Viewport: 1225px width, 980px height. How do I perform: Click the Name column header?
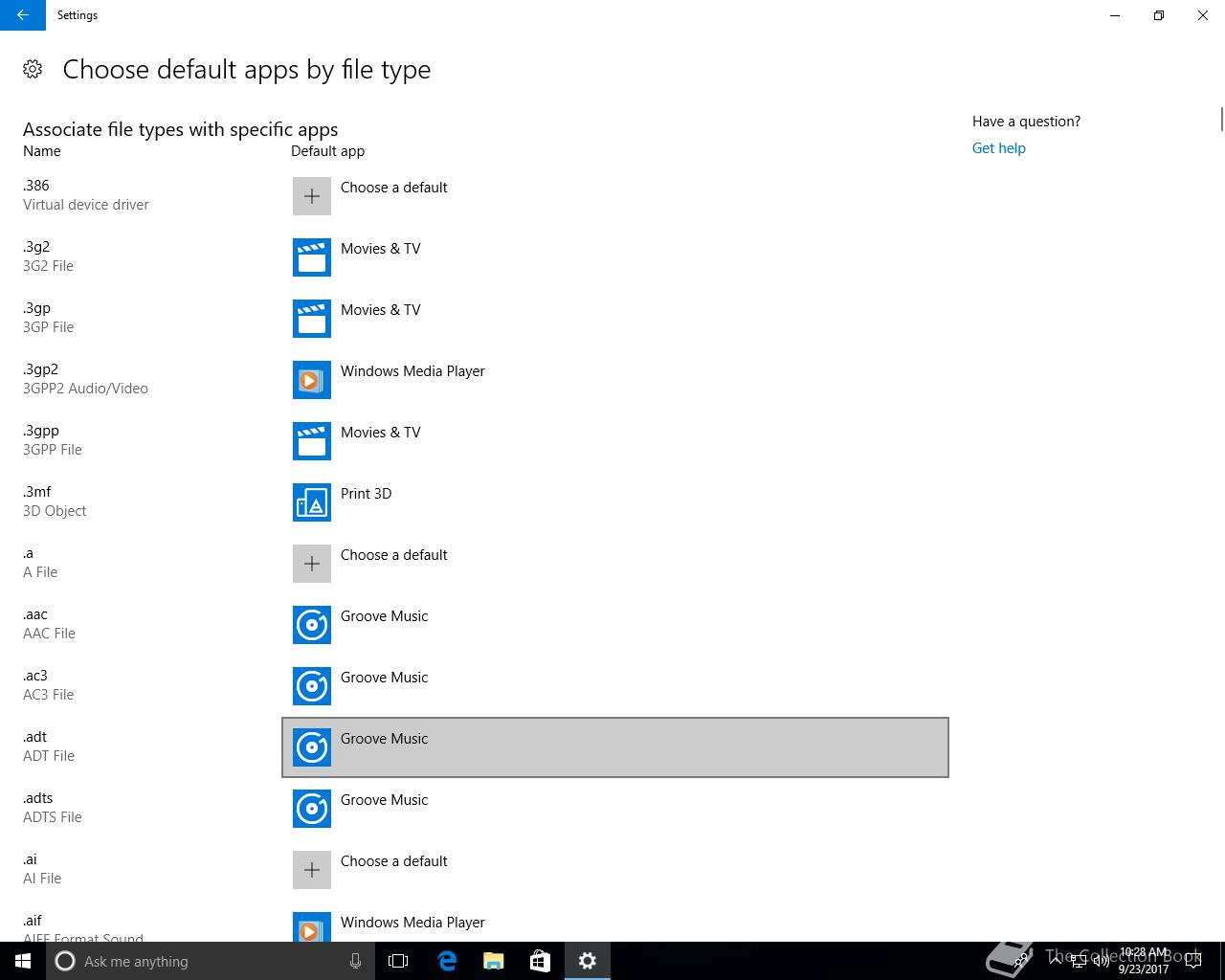[42, 151]
